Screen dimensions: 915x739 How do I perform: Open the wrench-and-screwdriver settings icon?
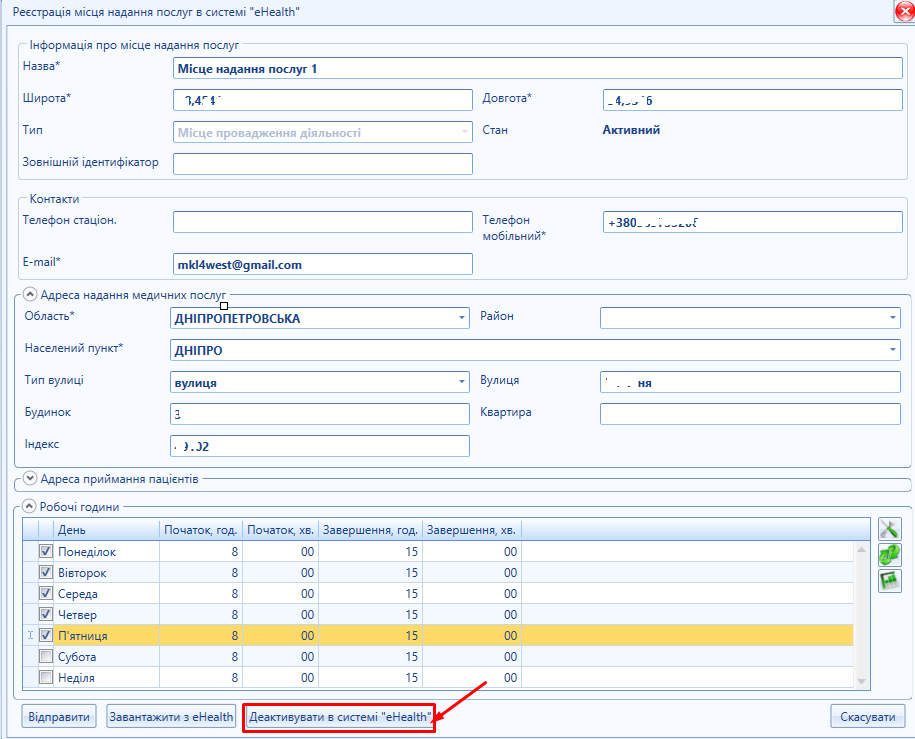tap(889, 529)
